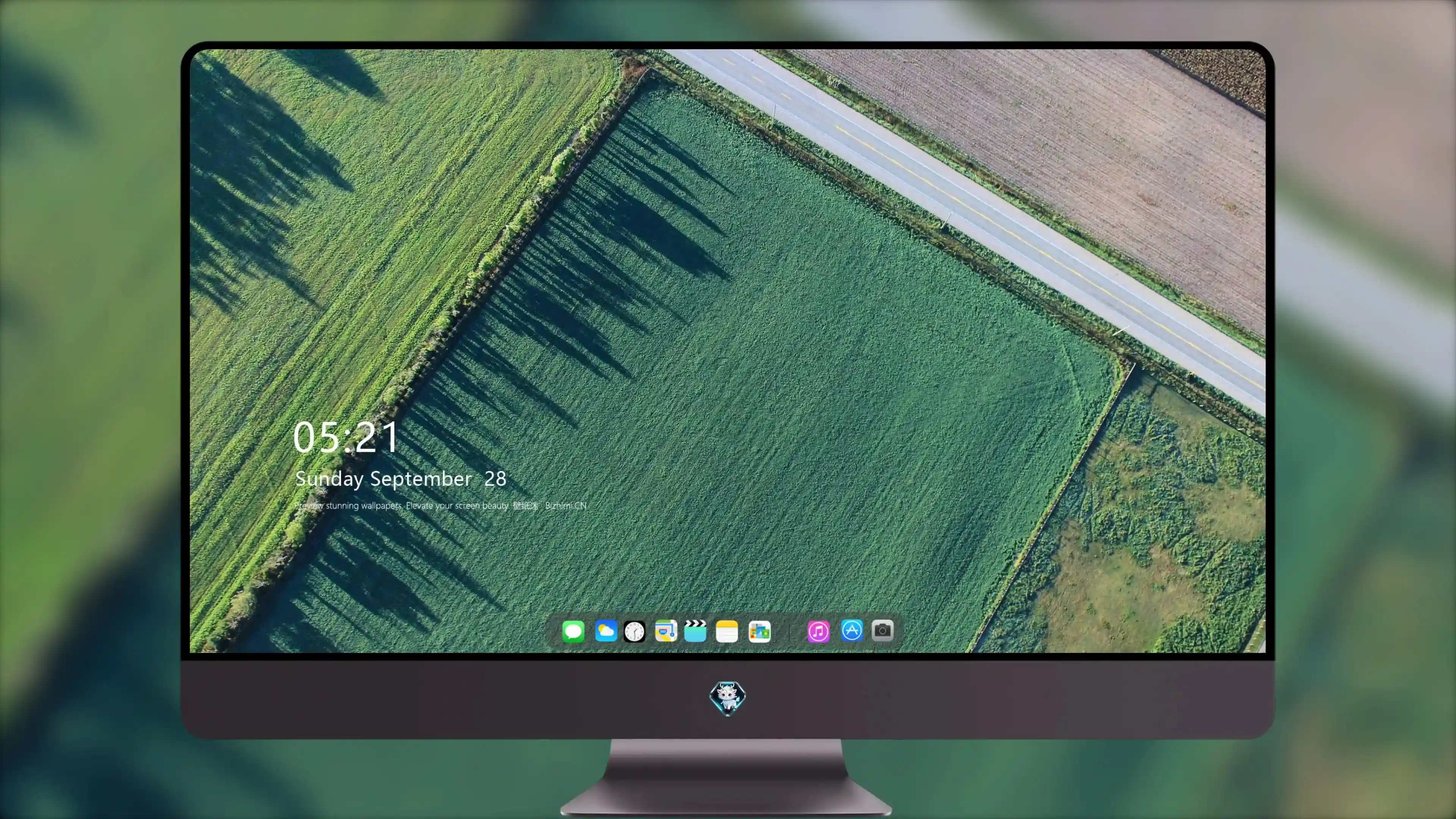Open the Maps app in the dock
The width and height of the screenshot is (1456, 819).
(666, 631)
